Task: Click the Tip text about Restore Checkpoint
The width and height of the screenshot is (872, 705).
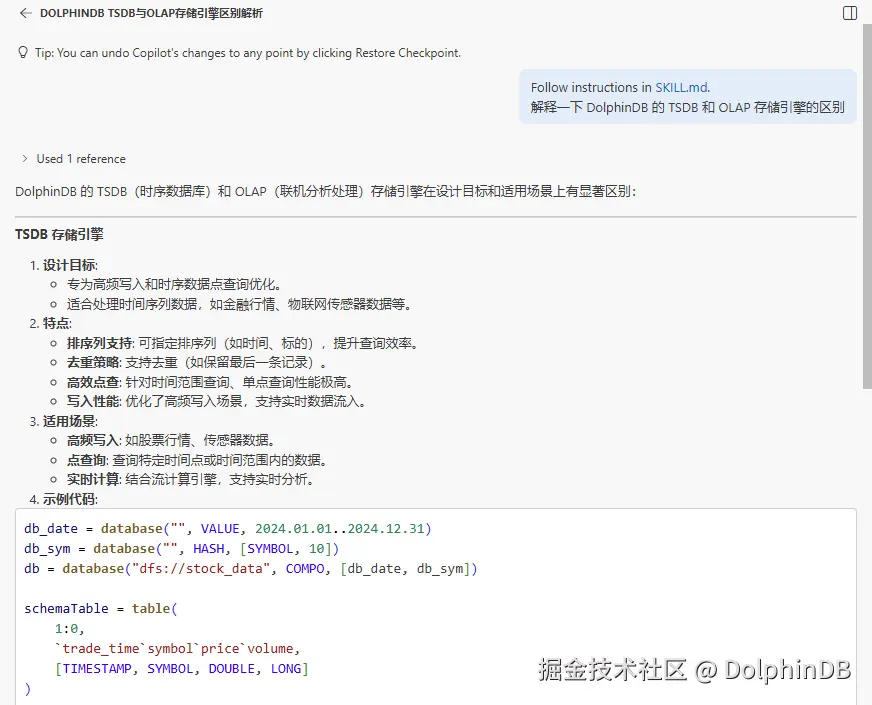Action: [x=247, y=53]
